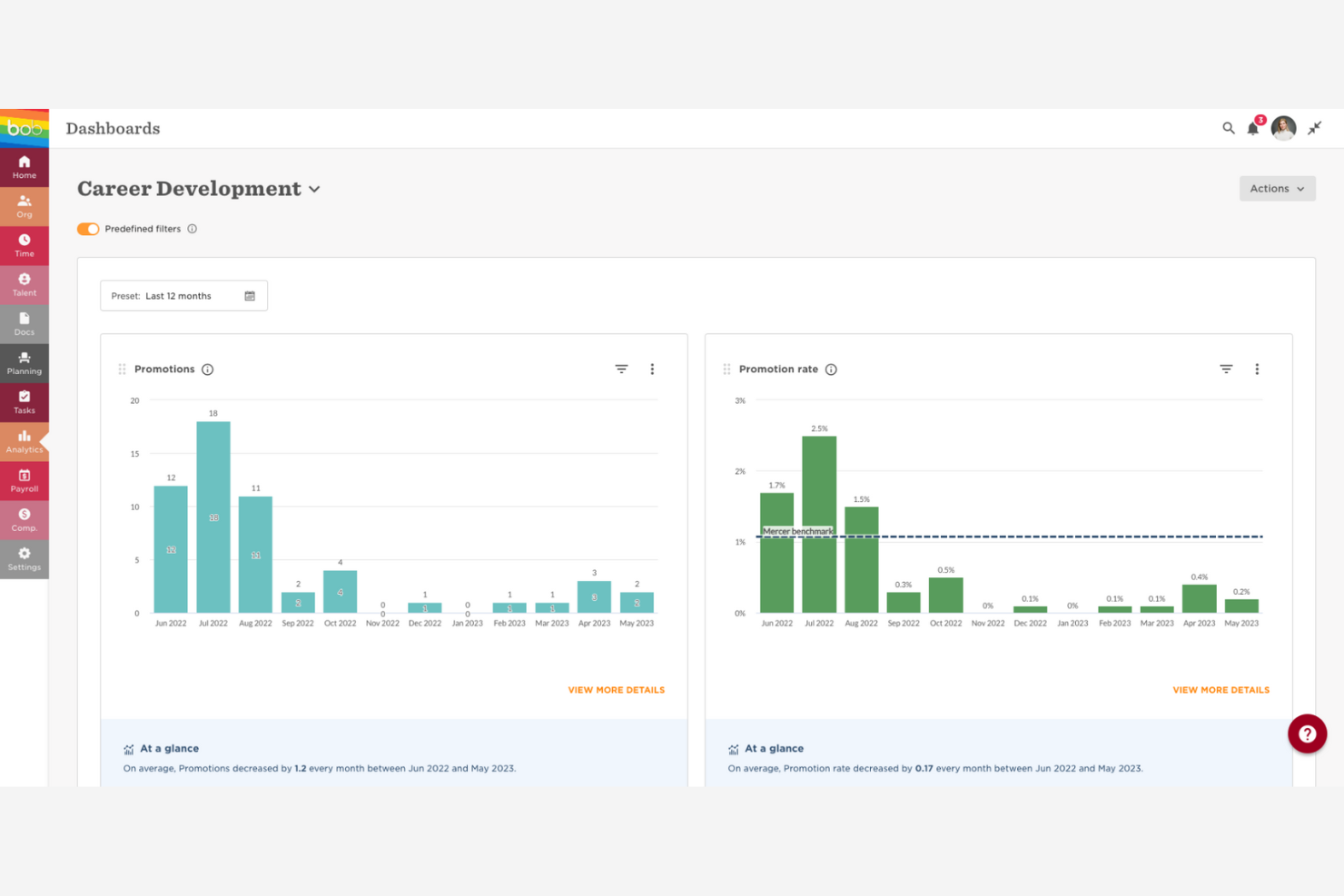Grab the Promotions widget drag handle
This screenshot has height=896, width=1344.
tap(122, 369)
